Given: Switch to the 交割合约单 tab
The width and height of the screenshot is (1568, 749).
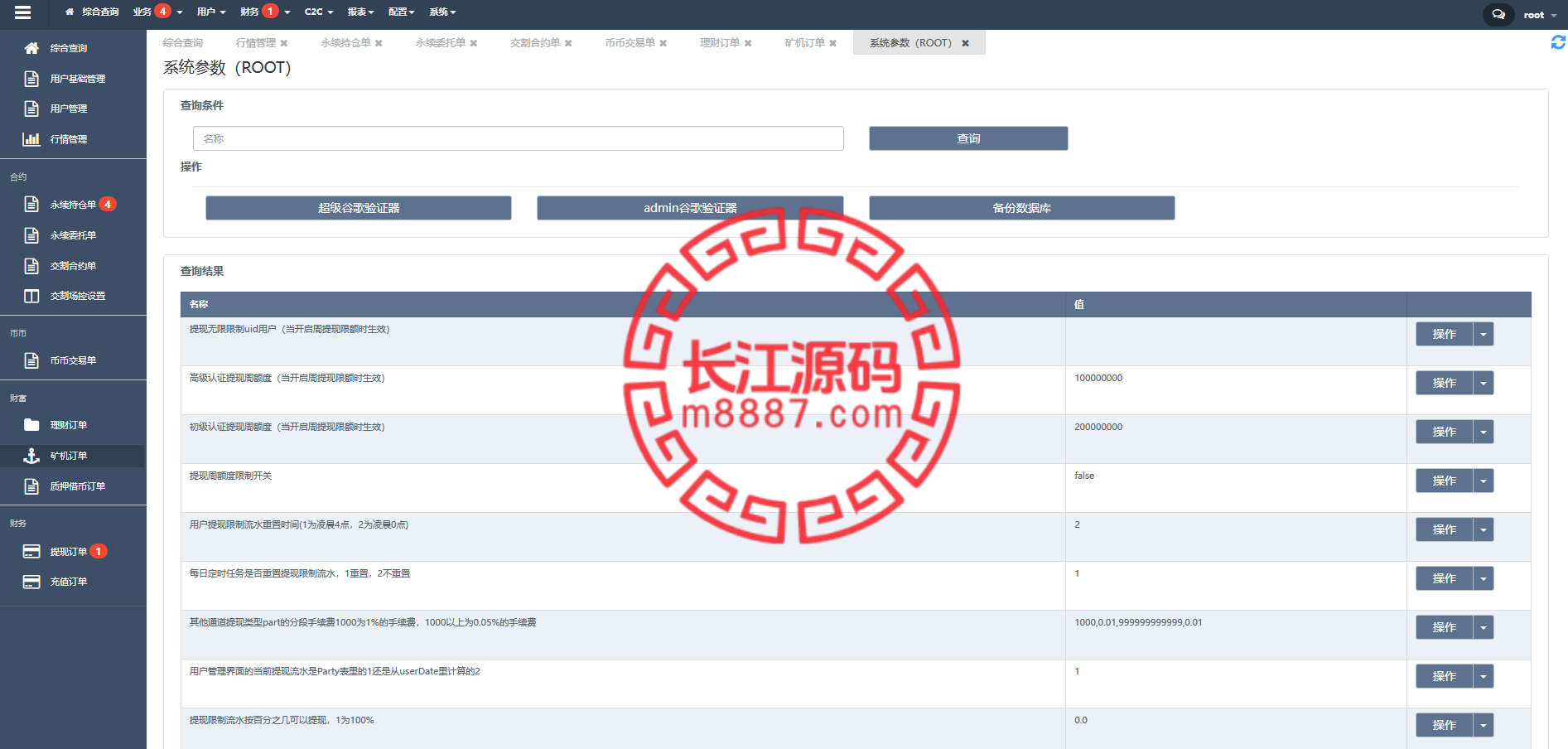Looking at the screenshot, I should (535, 43).
